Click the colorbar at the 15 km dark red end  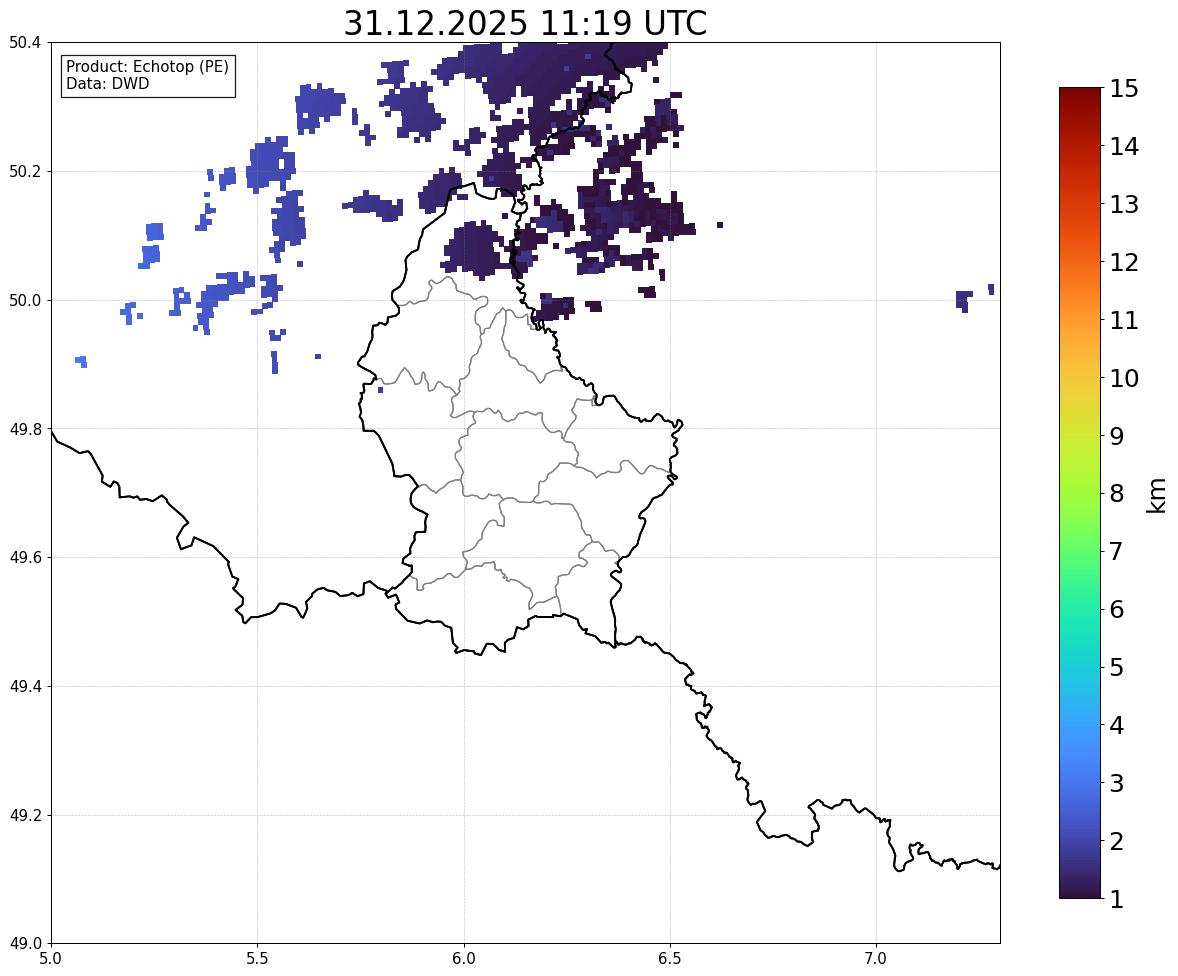1080,91
